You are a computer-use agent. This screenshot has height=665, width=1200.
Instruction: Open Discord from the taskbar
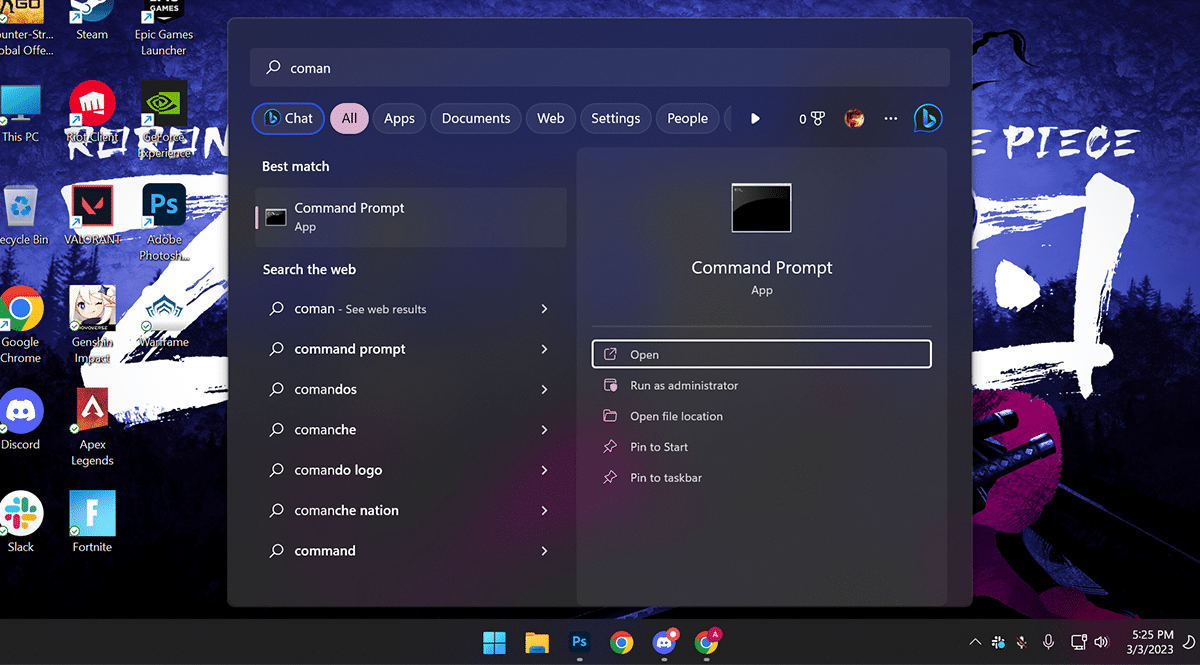click(x=664, y=642)
